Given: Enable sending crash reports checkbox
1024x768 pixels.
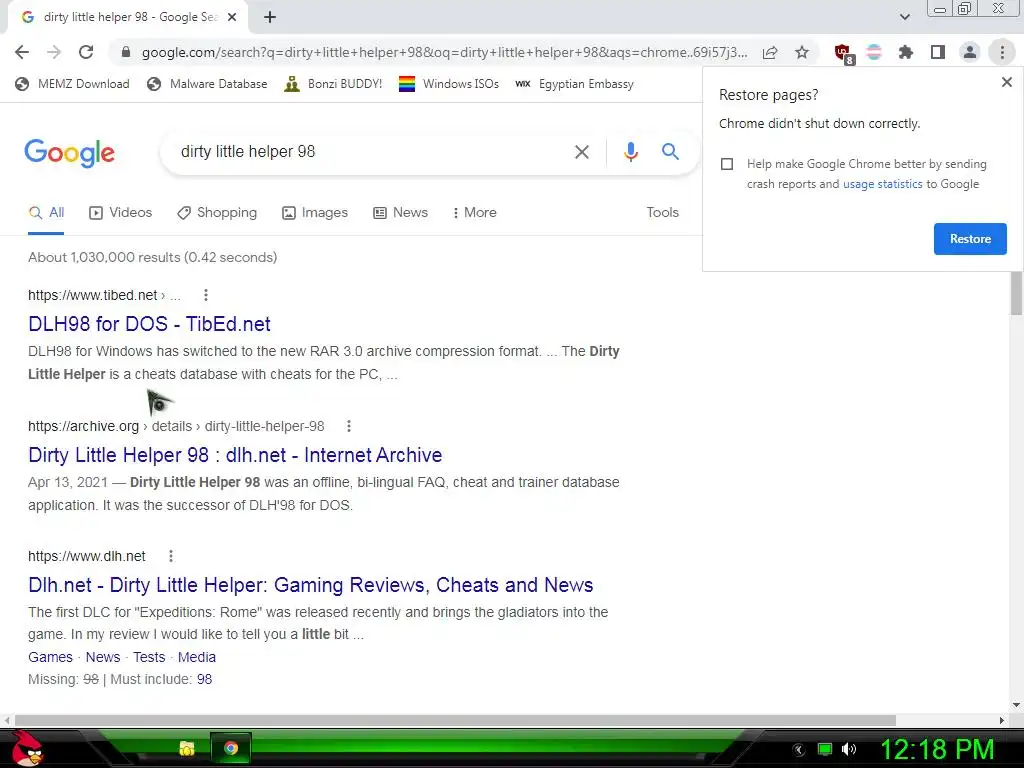Looking at the screenshot, I should (x=727, y=164).
